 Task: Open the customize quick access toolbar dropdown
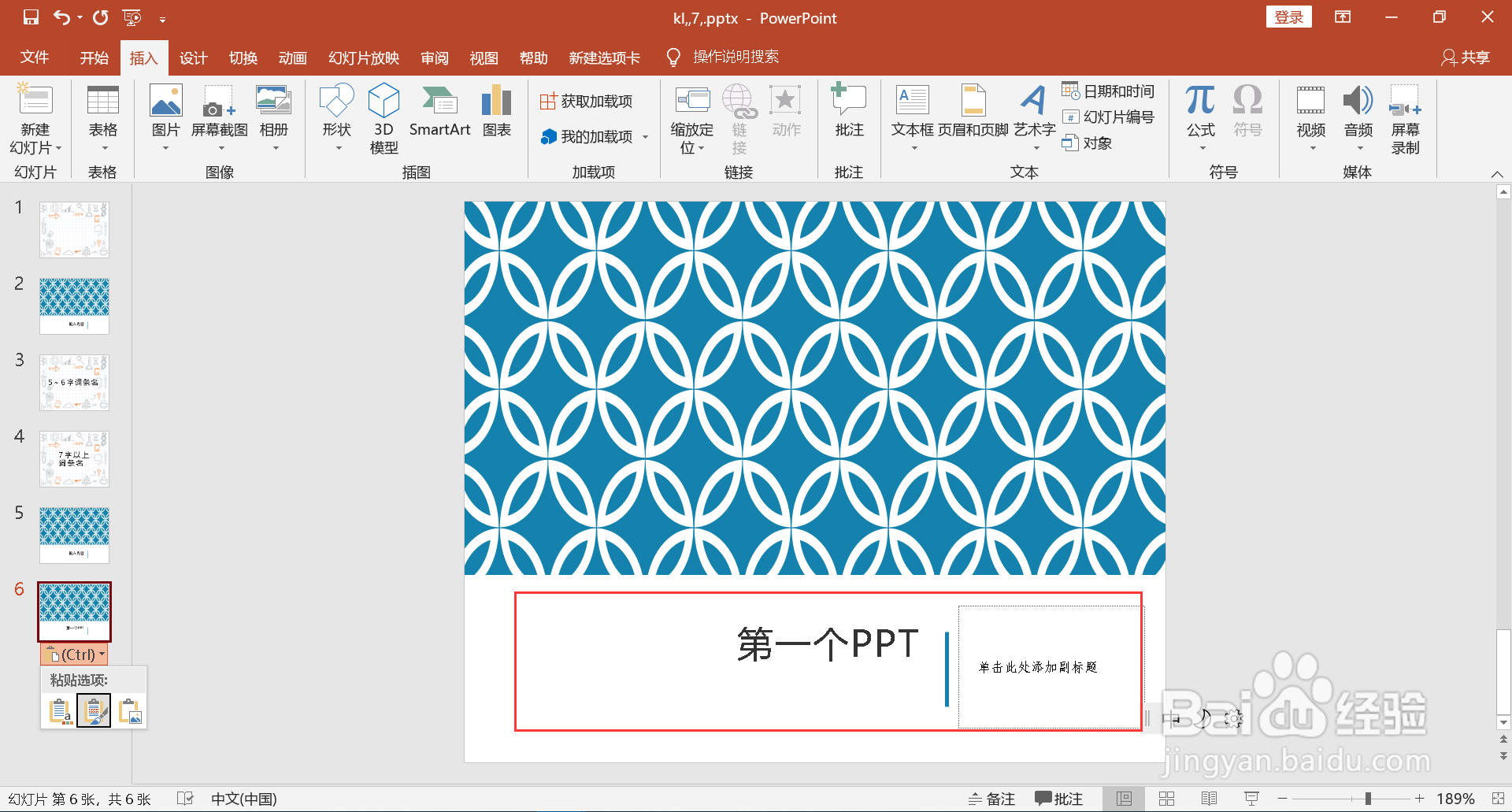pyautogui.click(x=162, y=19)
